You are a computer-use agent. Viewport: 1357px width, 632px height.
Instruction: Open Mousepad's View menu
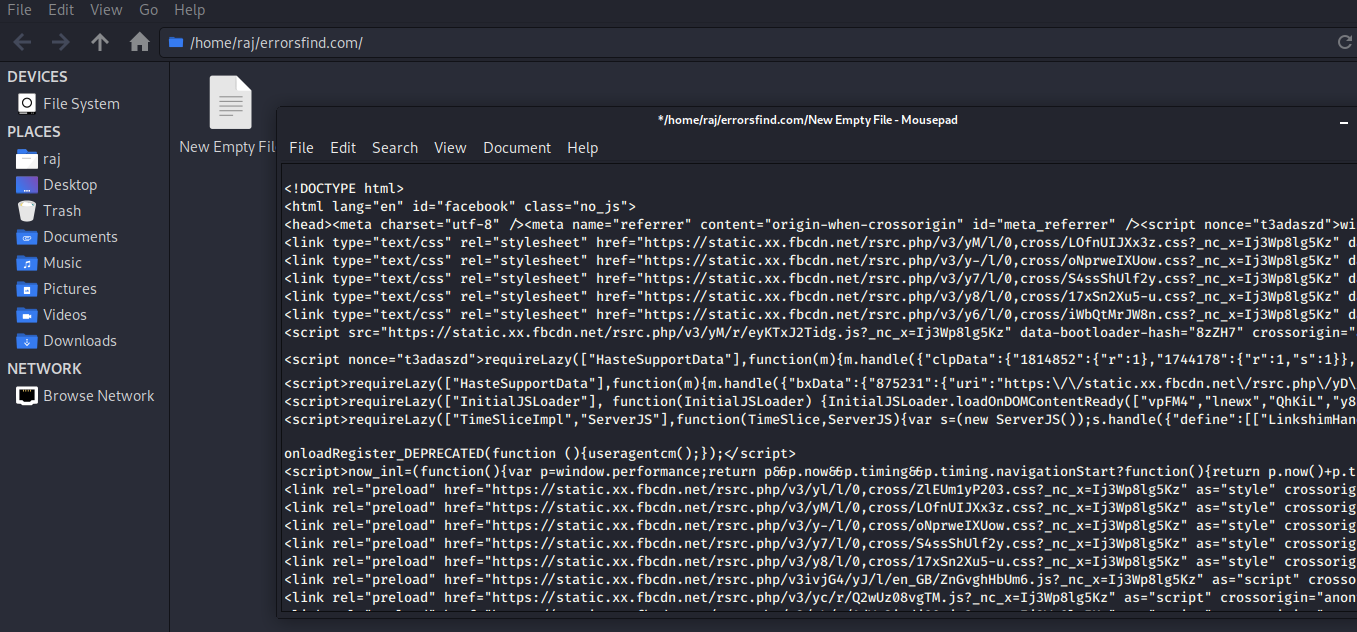point(450,148)
